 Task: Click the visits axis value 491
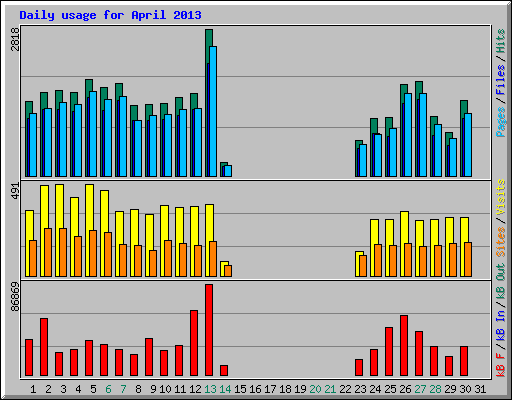click(15, 191)
